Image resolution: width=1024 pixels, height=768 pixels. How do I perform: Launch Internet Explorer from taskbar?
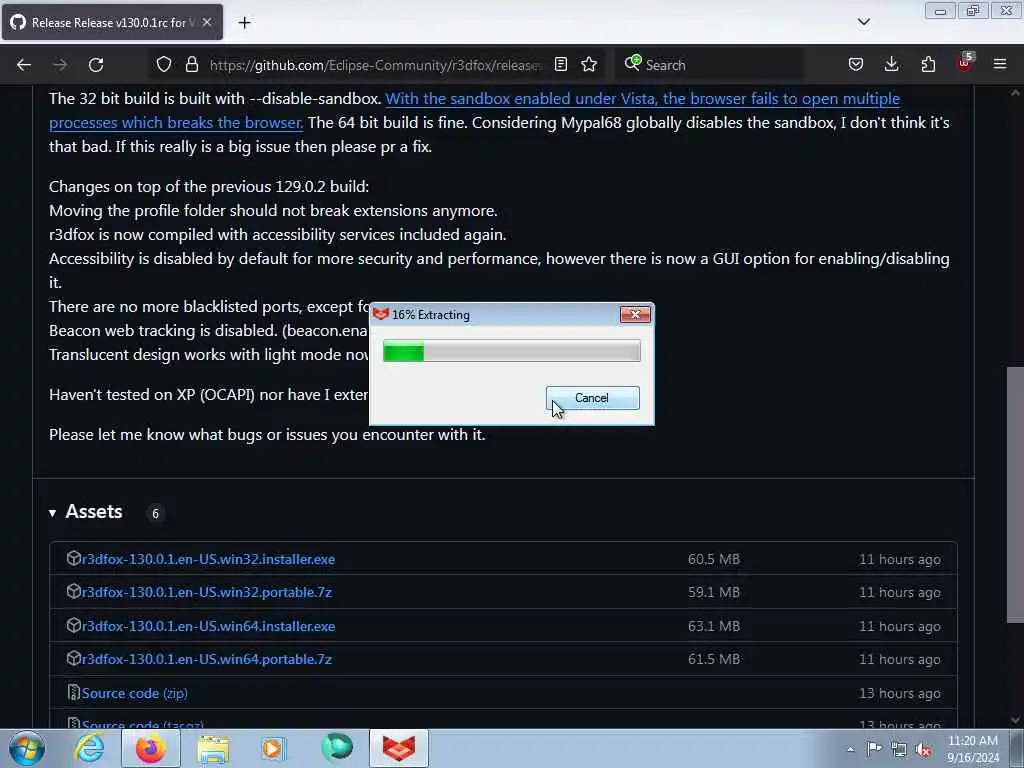click(x=89, y=748)
